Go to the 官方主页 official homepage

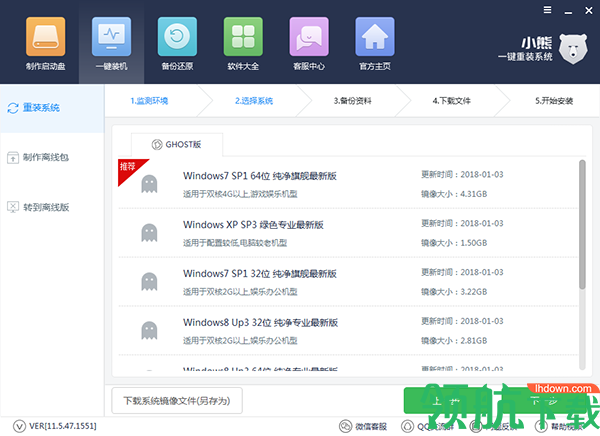tap(375, 44)
